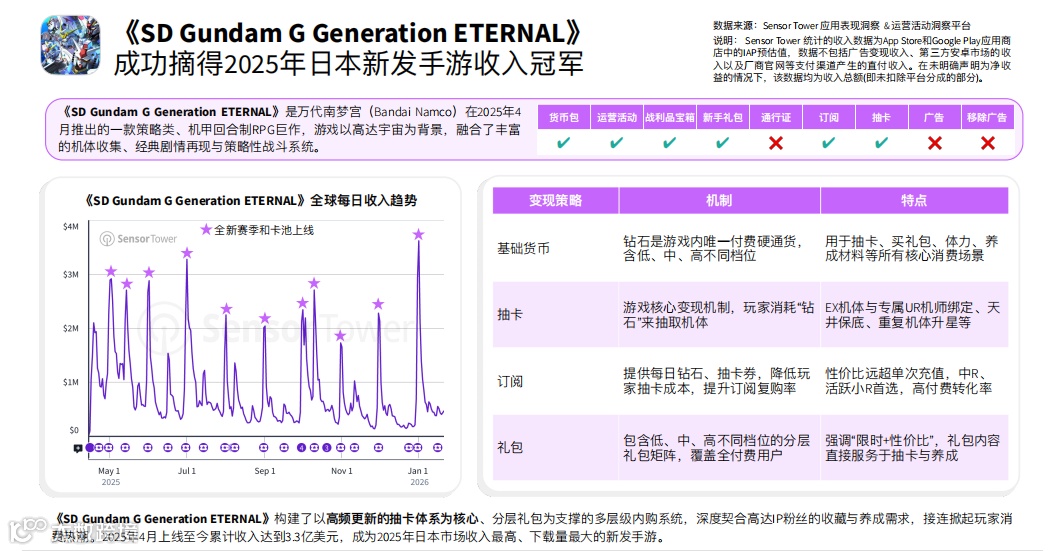Click the Jan 1 2026 date label
Viewport: 1060px width, 551px height.
pyautogui.click(x=418, y=476)
